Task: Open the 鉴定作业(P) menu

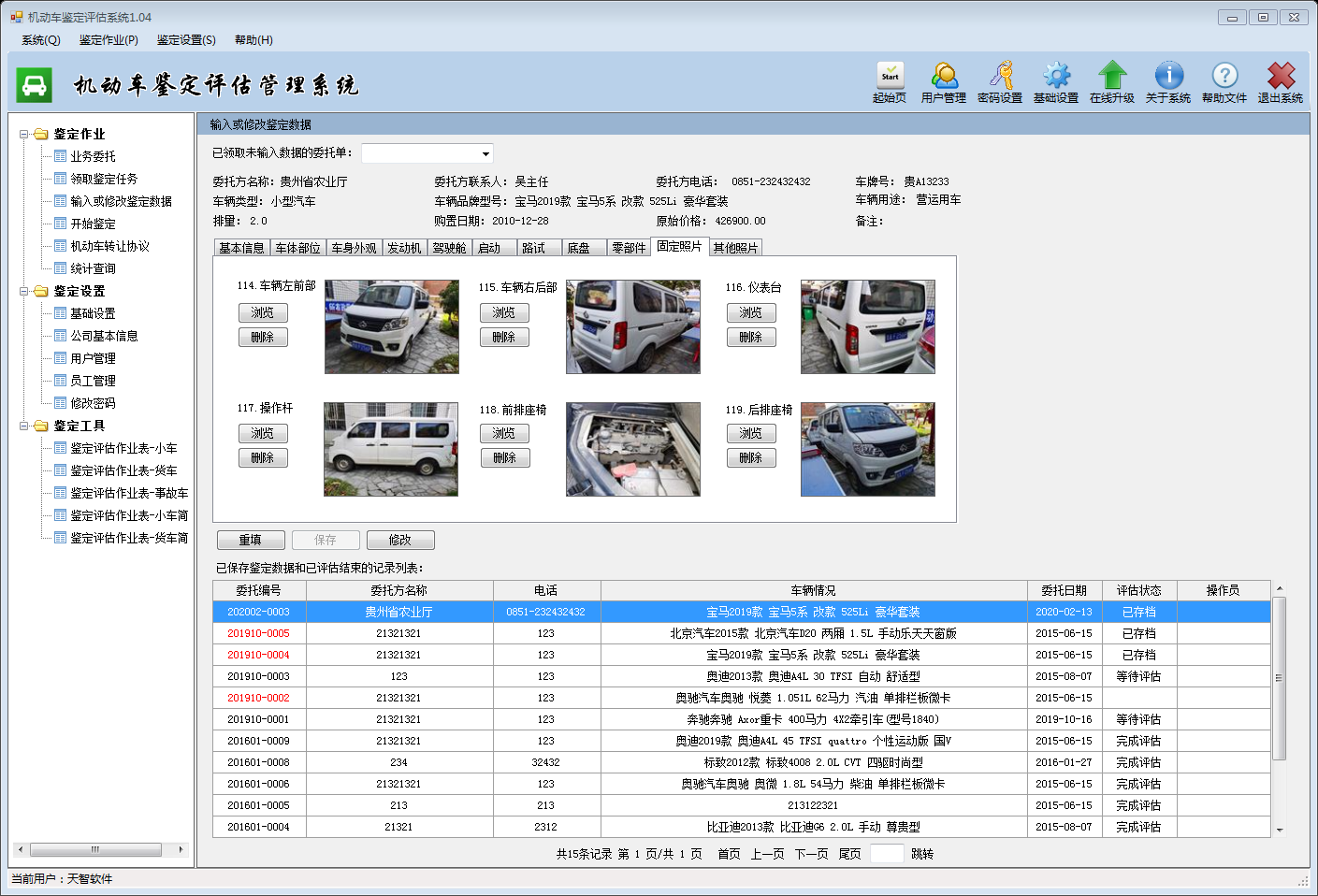Action: pyautogui.click(x=109, y=40)
